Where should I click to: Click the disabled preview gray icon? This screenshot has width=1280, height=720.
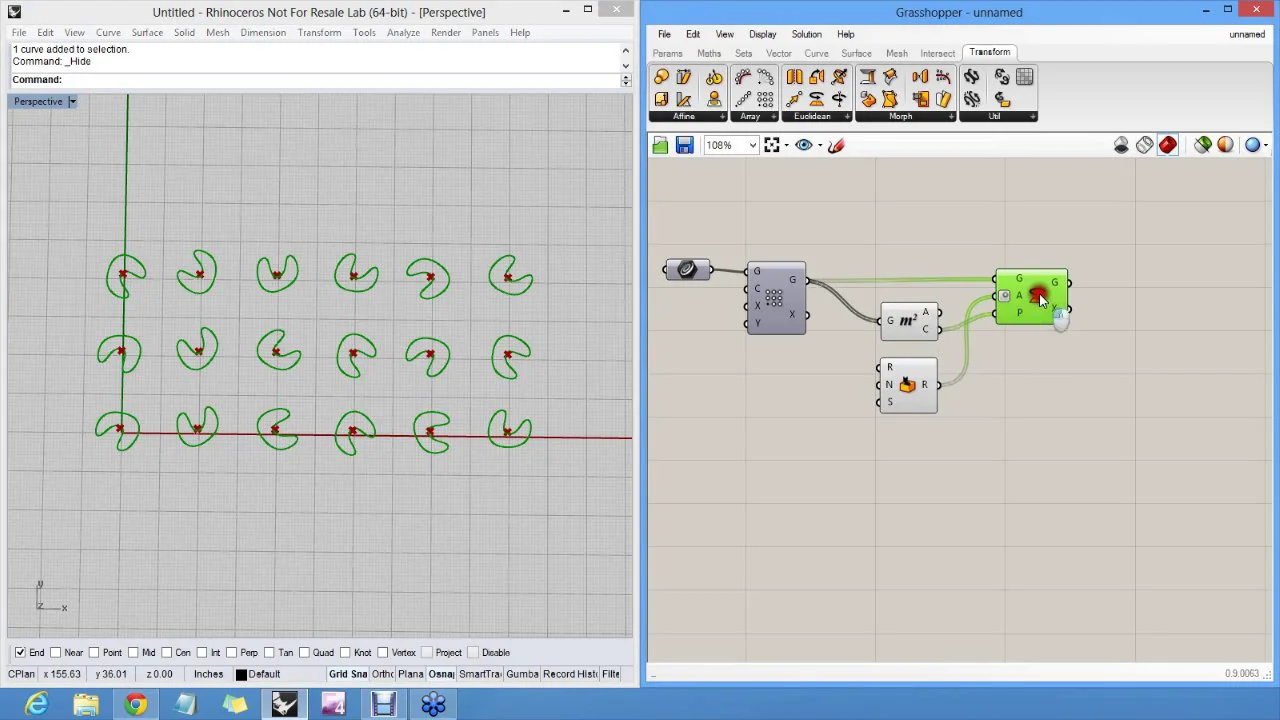1121,146
